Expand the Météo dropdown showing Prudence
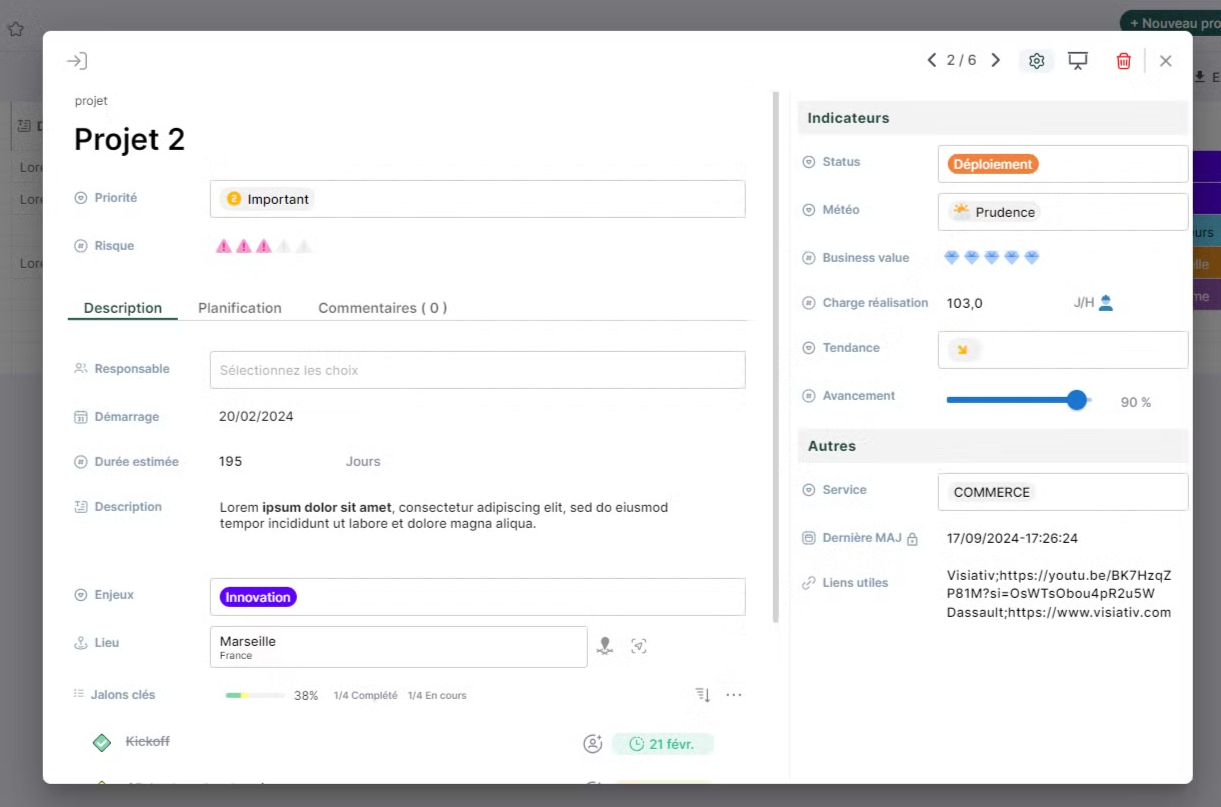Screen dimensions: 1221x807 (x=1062, y=212)
